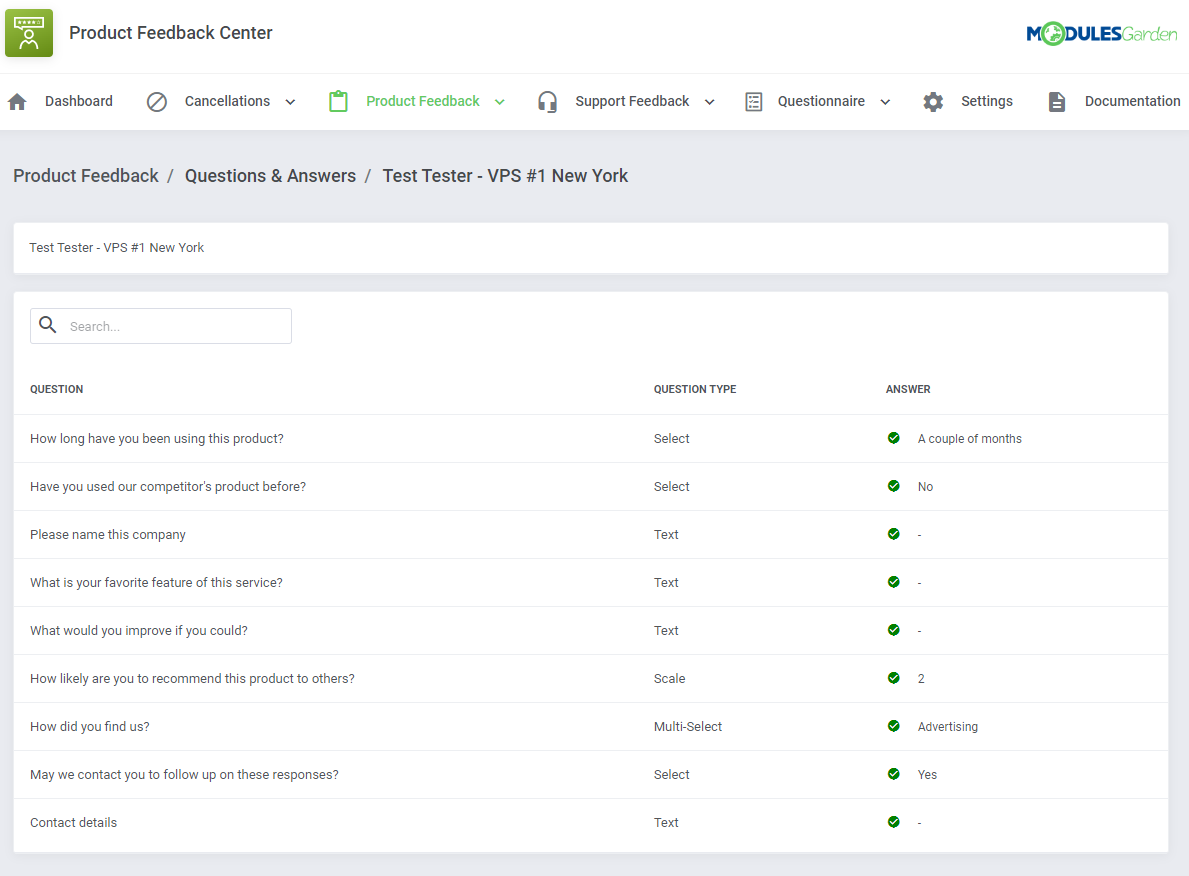Open the Documentation menu item

[1132, 101]
